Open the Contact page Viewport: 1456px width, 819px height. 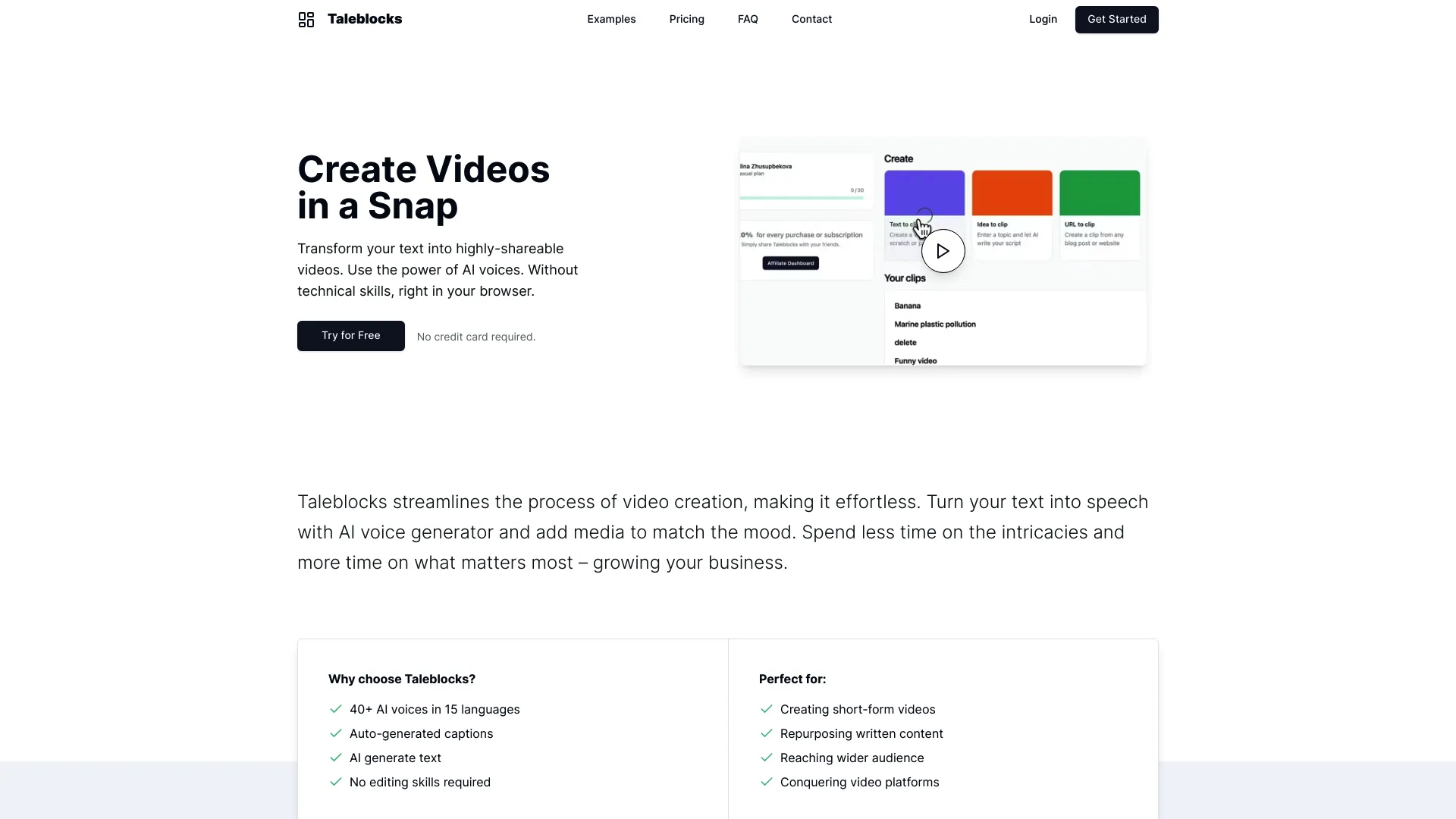coord(811,19)
